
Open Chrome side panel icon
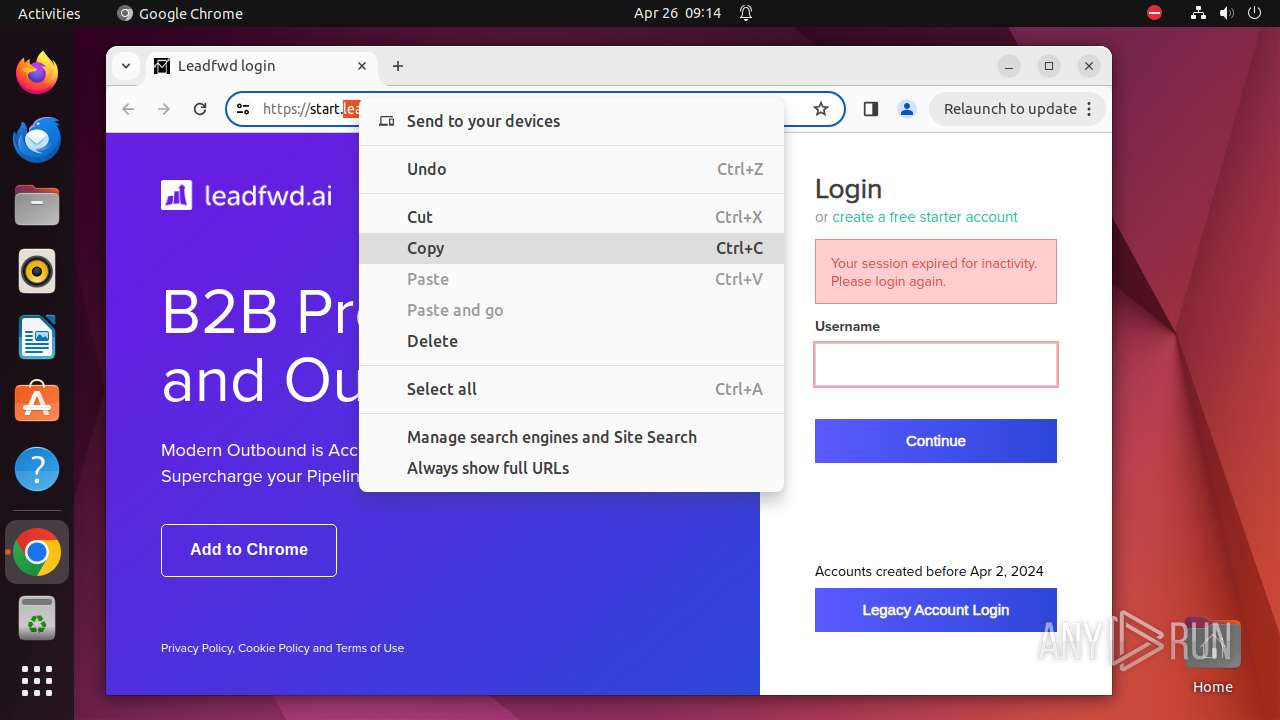(870, 109)
